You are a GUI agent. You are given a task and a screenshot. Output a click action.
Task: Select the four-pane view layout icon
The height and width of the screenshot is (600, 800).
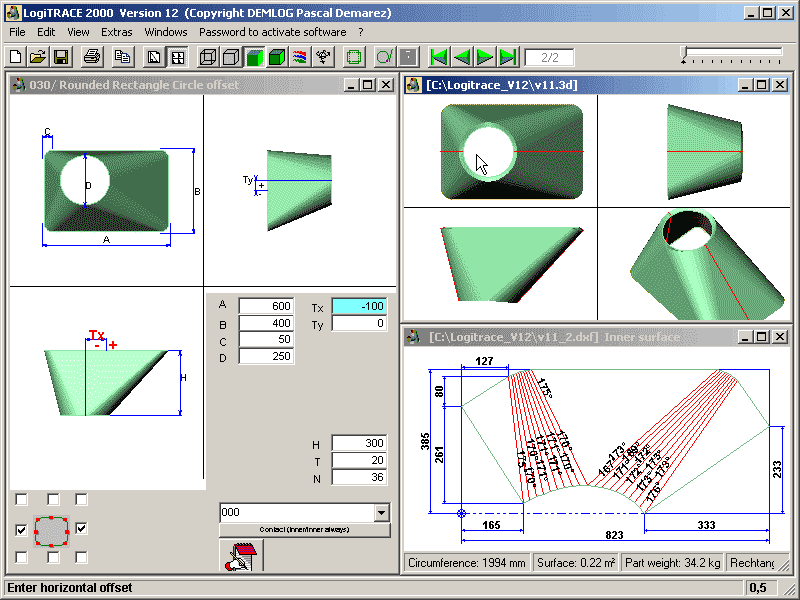[x=178, y=57]
